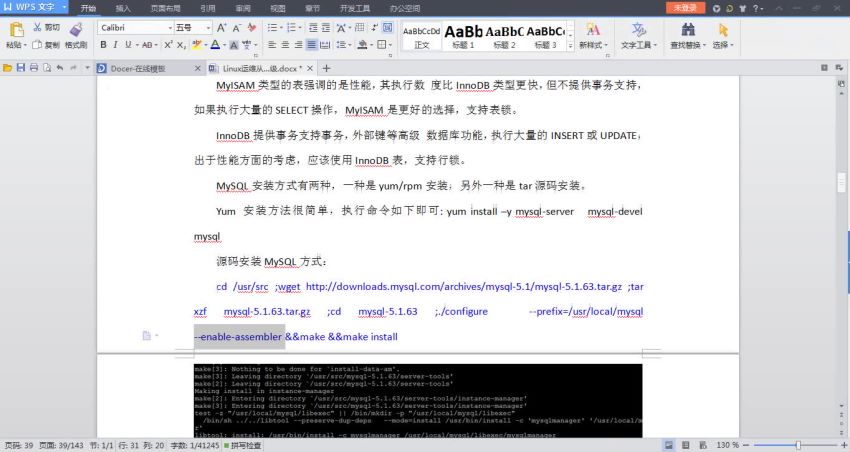Expand the borders dropdown arrow

point(390,45)
